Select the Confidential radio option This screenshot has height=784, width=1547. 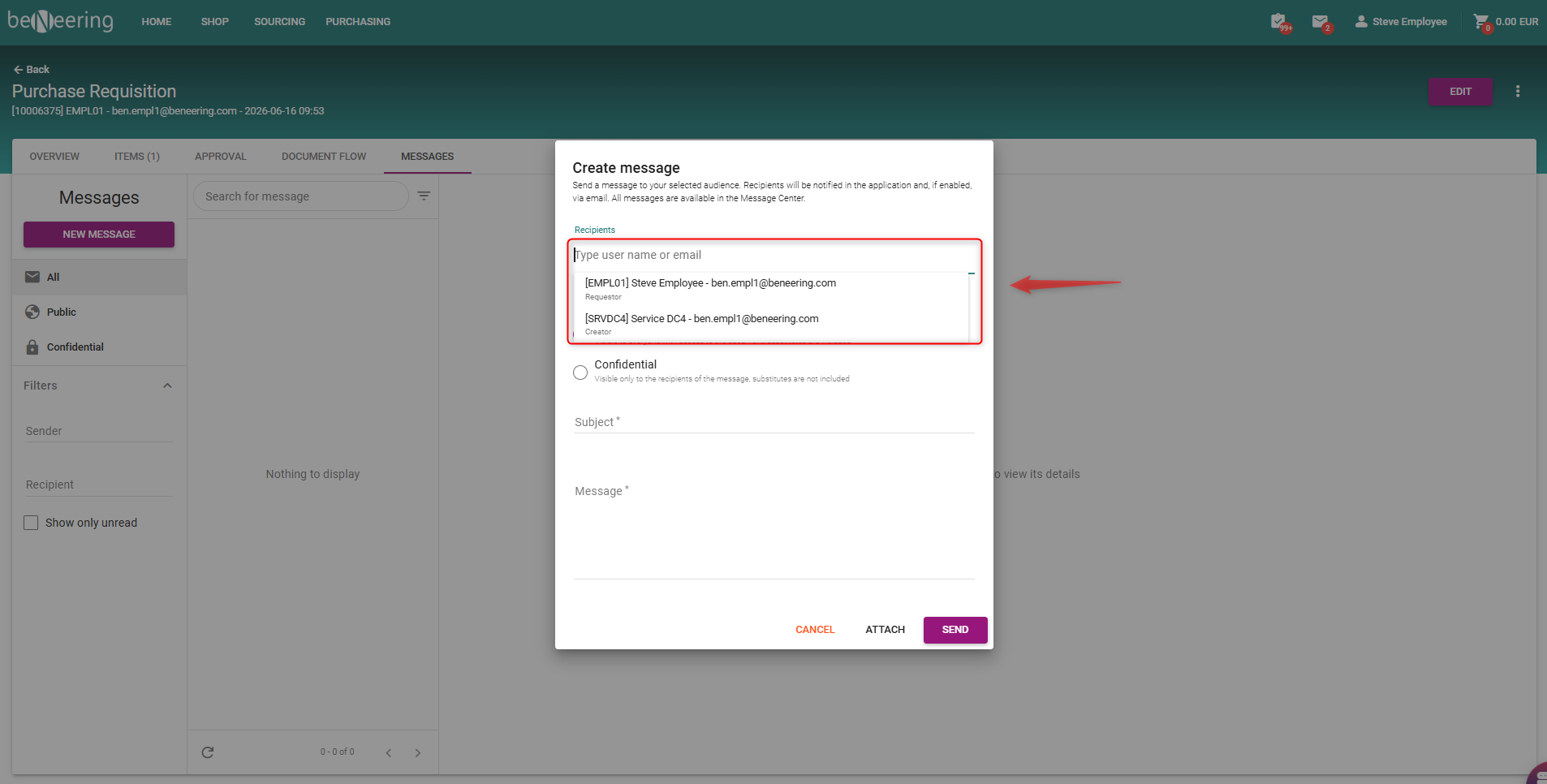coord(580,373)
